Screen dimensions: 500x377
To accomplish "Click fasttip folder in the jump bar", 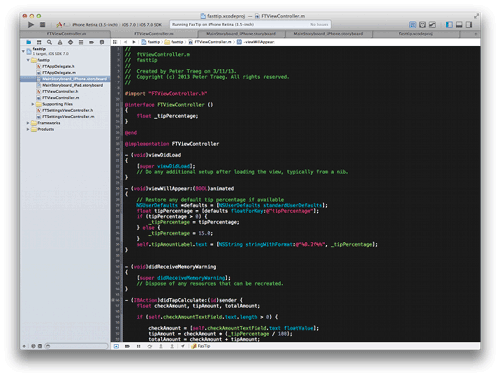I will coord(174,42).
